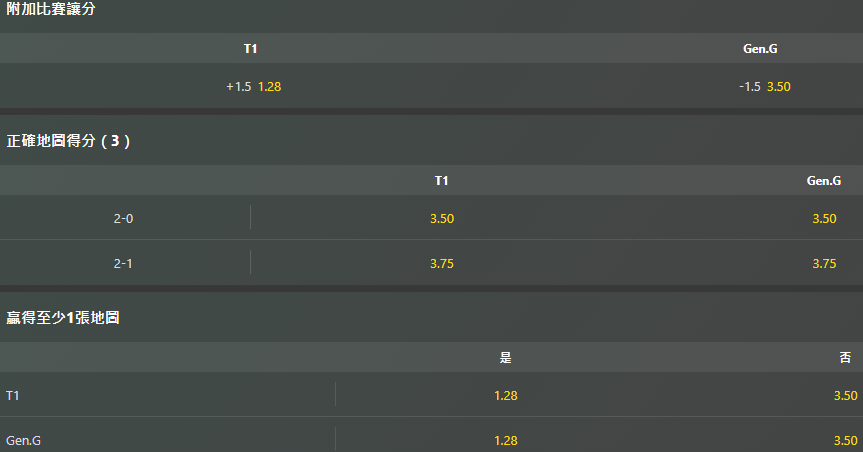This screenshot has height=452, width=863.
Task: Click the T1 column header in handicap market
Action: [250, 48]
